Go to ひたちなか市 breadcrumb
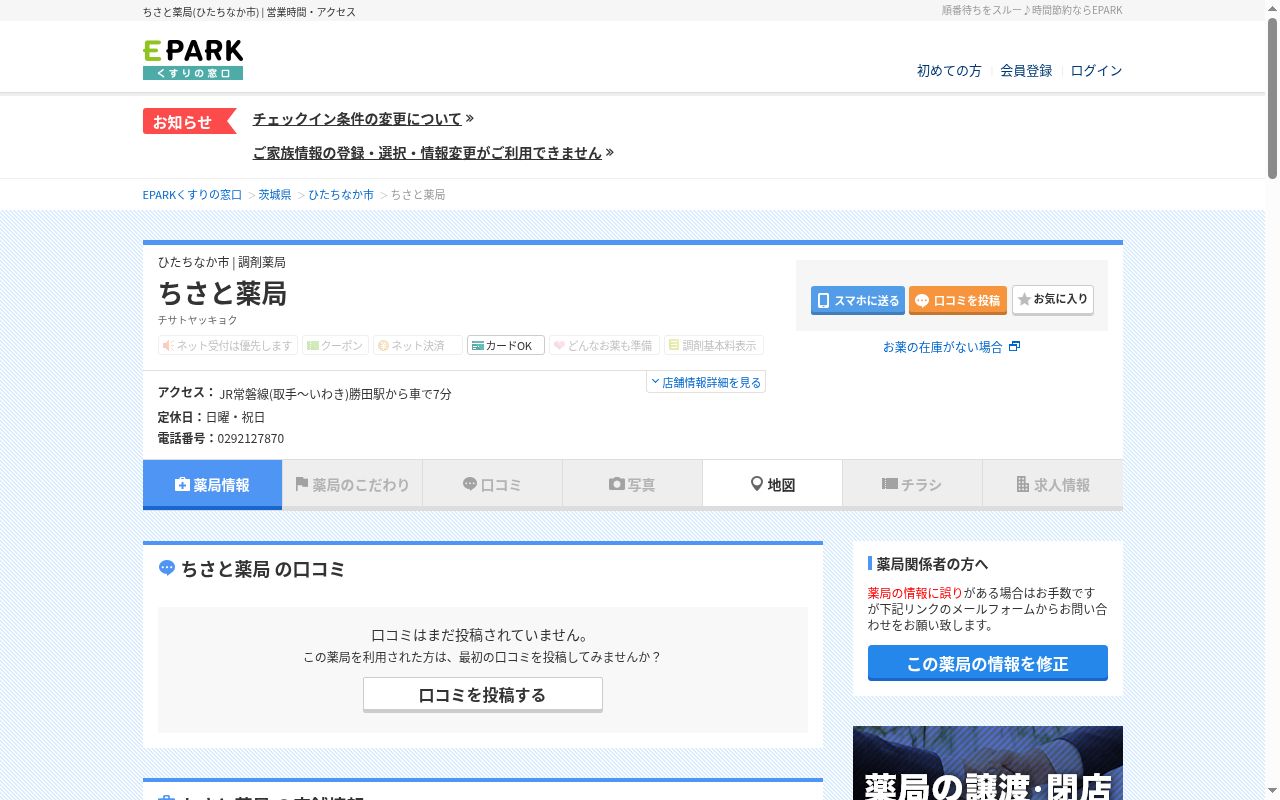Image resolution: width=1280 pixels, height=800 pixels. [x=341, y=195]
